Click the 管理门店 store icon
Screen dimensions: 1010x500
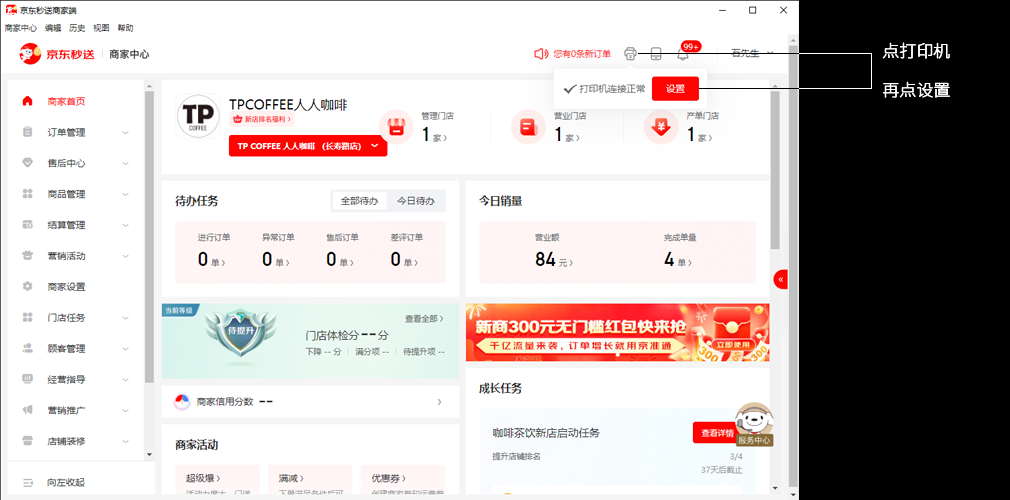pos(395,127)
